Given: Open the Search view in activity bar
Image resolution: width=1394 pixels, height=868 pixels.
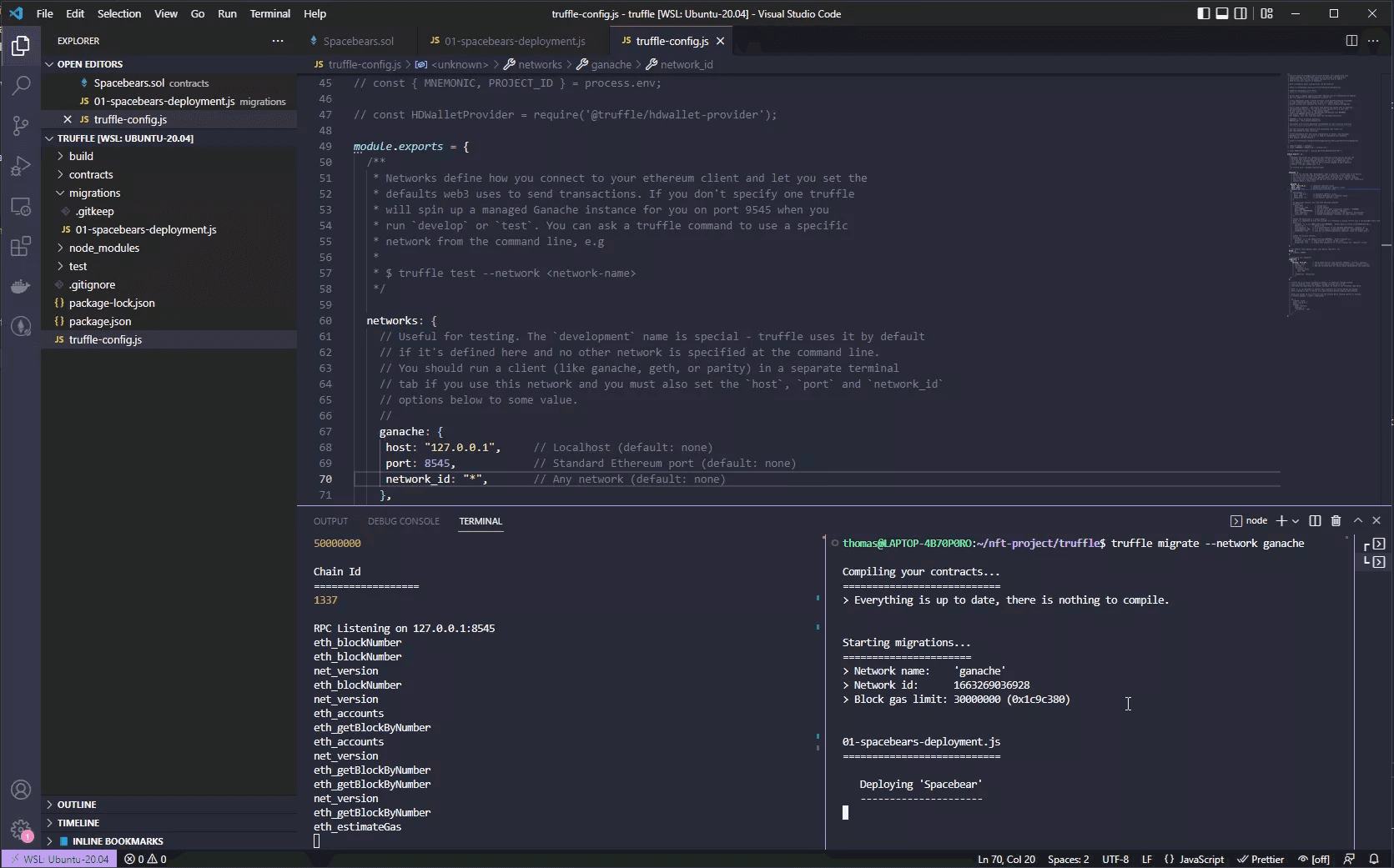Looking at the screenshot, I should pos(21,85).
